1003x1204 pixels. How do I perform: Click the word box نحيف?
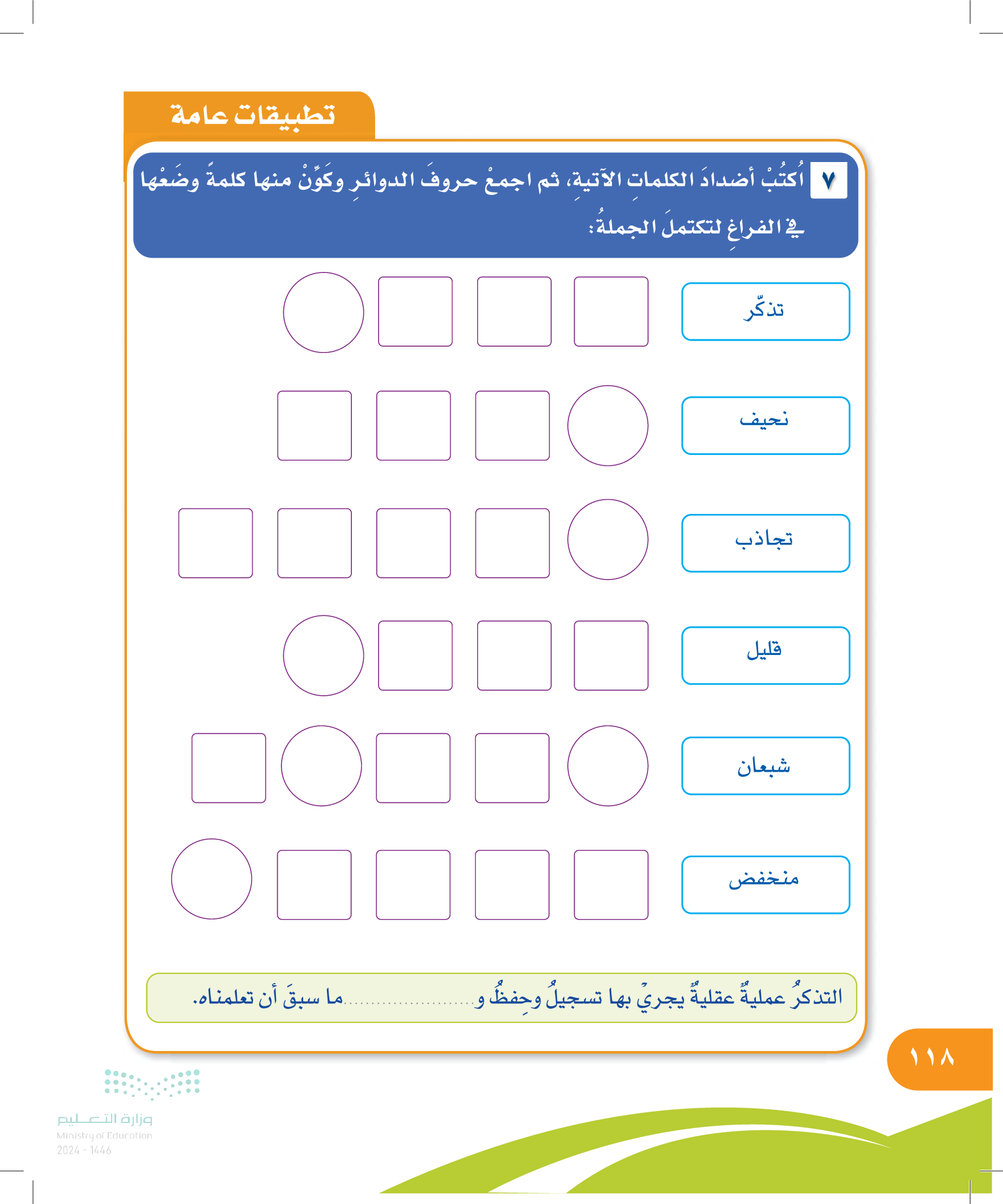click(x=765, y=426)
